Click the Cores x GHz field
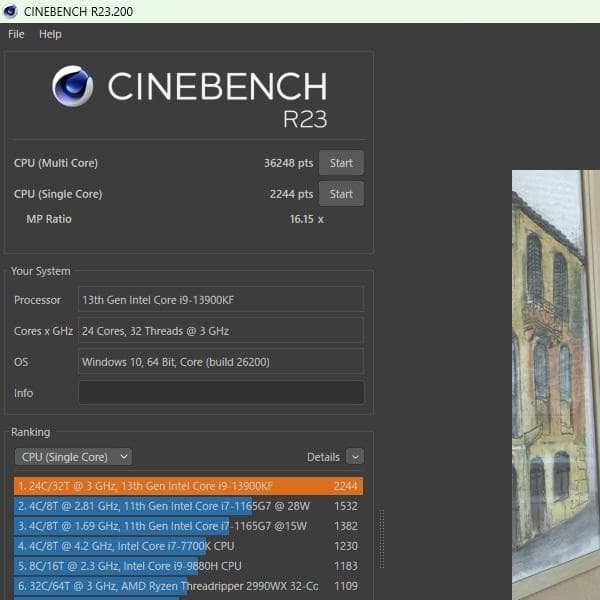 221,331
